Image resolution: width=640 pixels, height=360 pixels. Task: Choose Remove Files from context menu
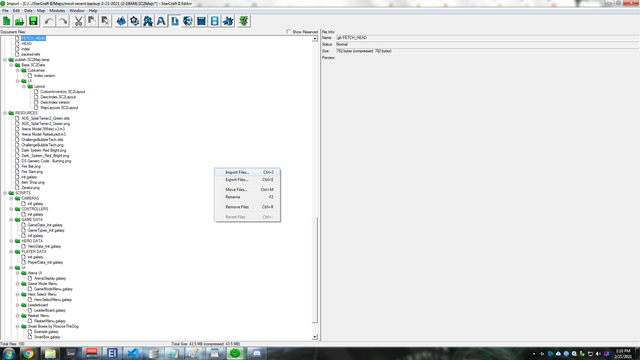click(x=247, y=207)
